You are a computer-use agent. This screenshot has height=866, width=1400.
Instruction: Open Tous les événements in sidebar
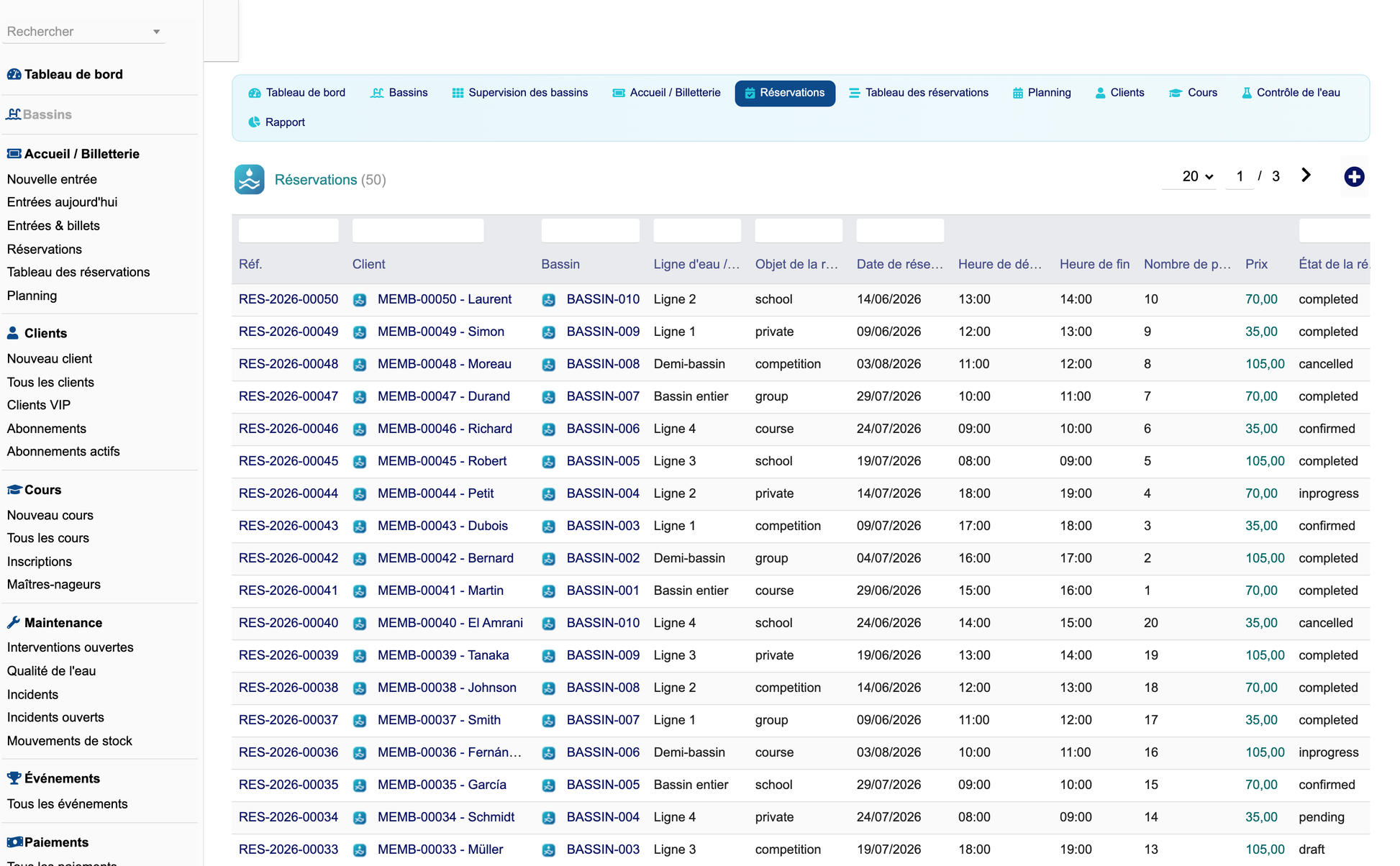68,804
